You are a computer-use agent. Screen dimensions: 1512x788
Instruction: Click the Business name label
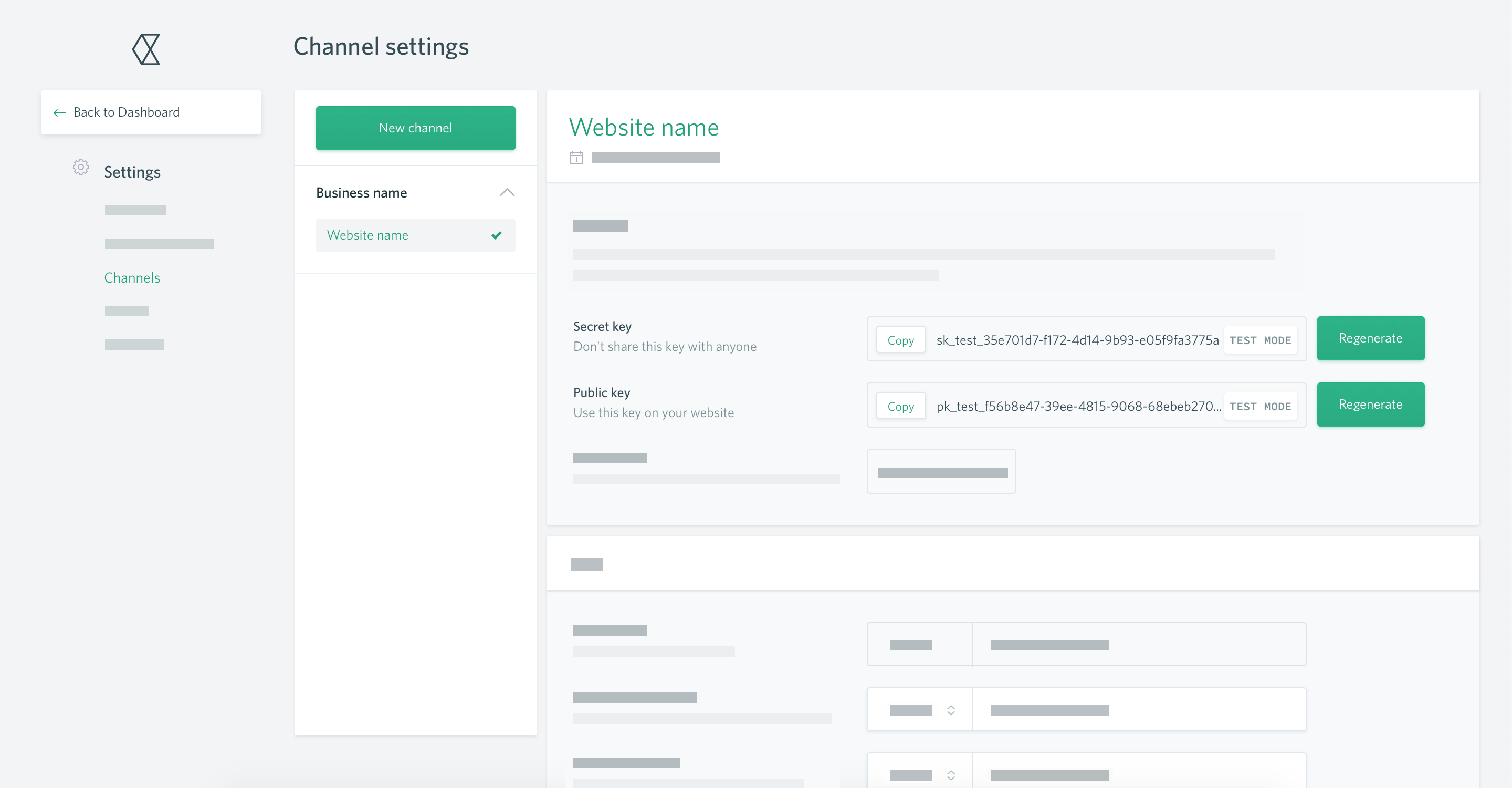(x=361, y=193)
